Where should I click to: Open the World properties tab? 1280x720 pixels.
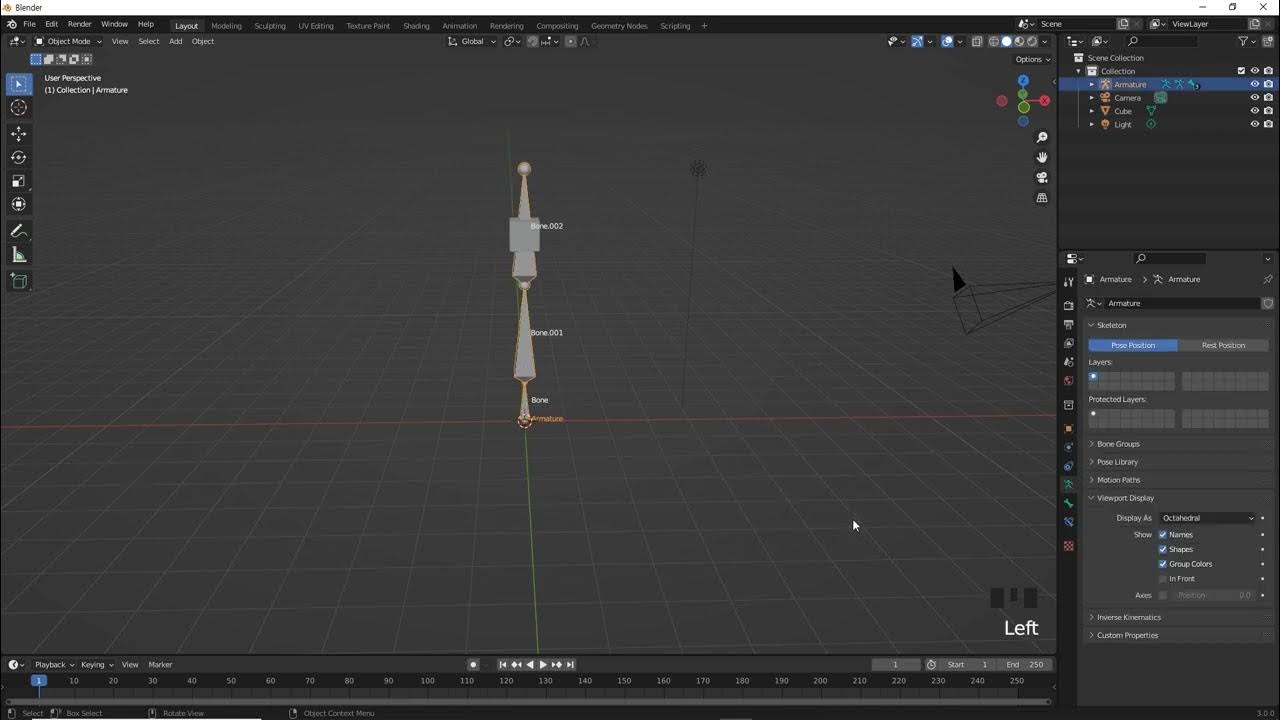tap(1069, 380)
